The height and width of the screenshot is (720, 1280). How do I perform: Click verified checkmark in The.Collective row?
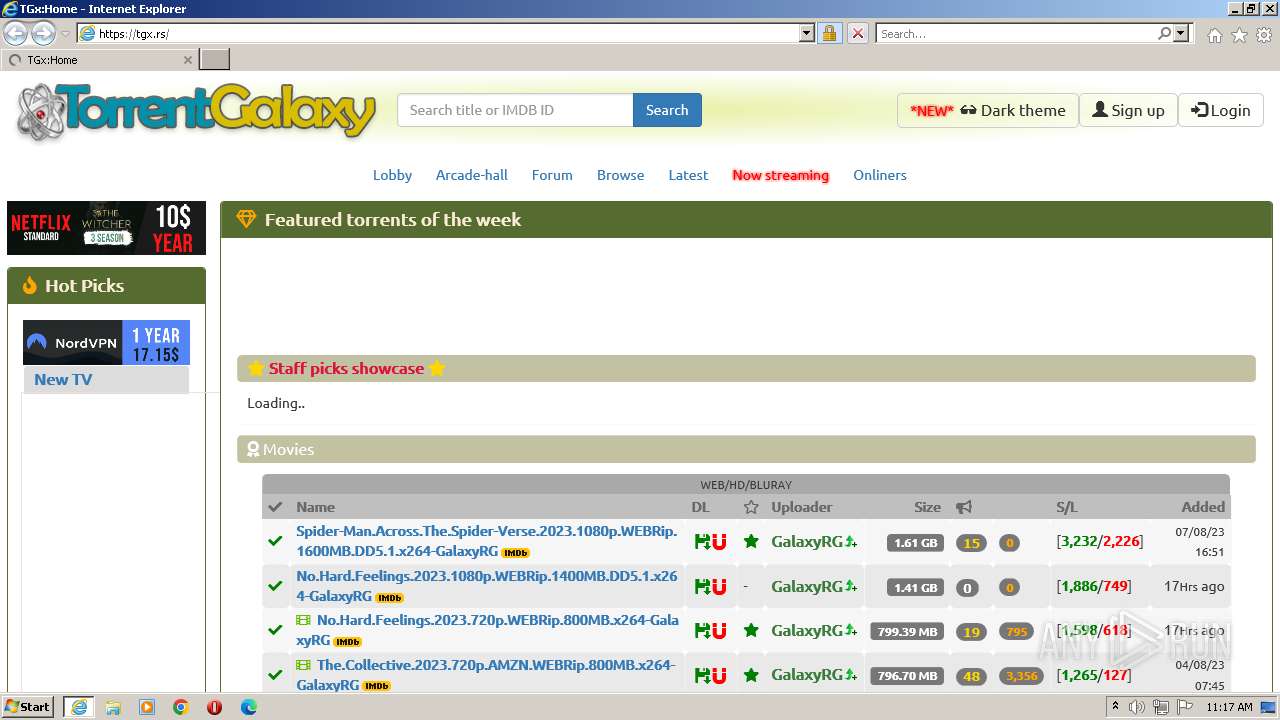click(x=275, y=676)
